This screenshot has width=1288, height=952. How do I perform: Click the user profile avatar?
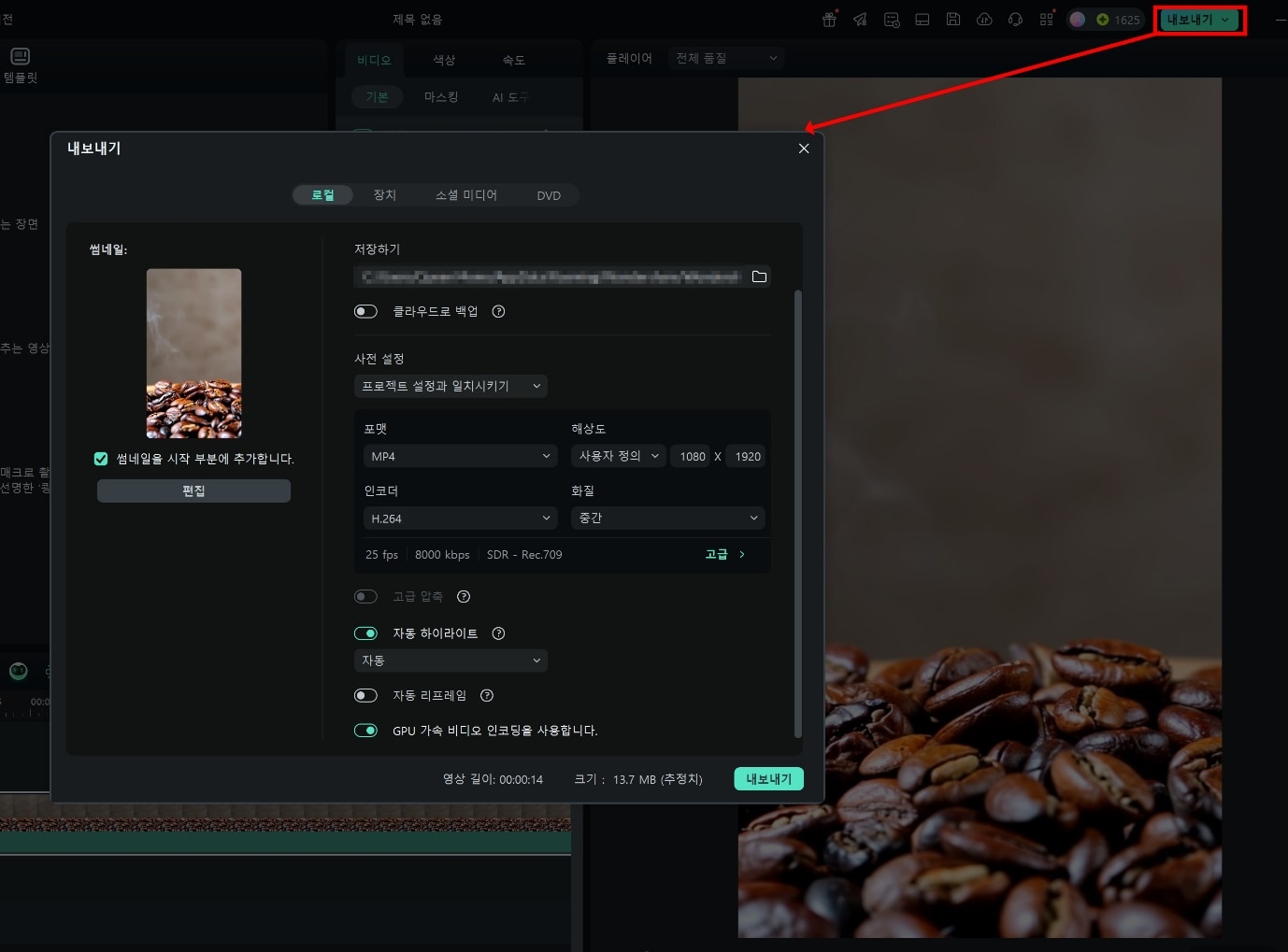pyautogui.click(x=1078, y=20)
